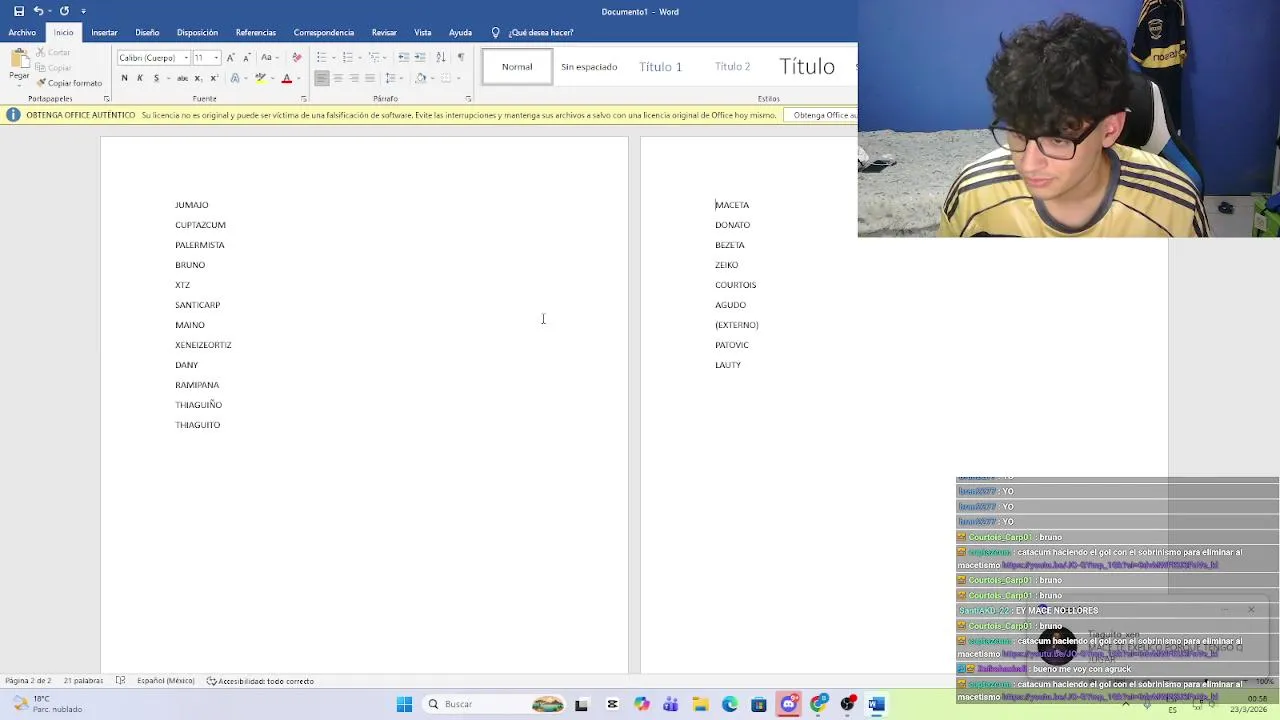The image size is (1280, 720).
Task: Open Párrafo dialog launcher
Action: click(x=469, y=99)
